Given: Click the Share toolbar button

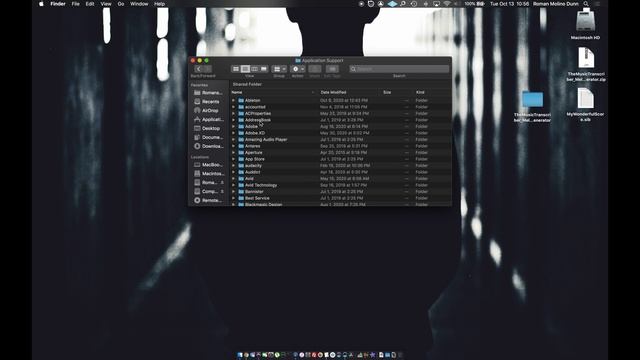Looking at the screenshot, I should (314, 69).
